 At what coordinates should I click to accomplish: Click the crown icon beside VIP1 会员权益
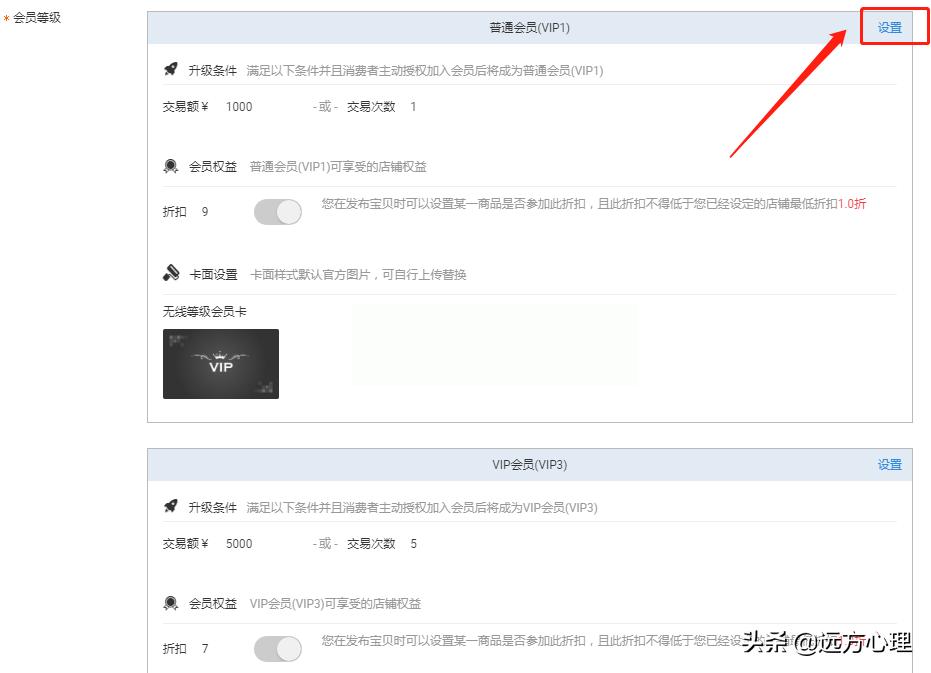coord(171,166)
